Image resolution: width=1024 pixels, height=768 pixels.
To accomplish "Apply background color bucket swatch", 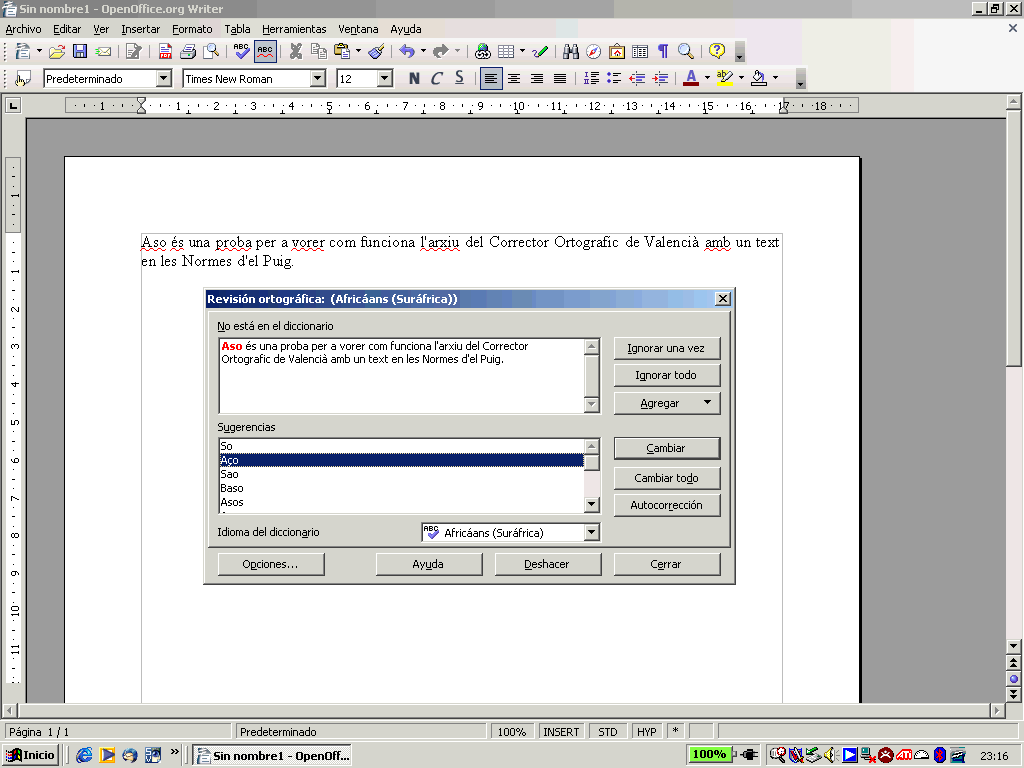I will [x=759, y=79].
